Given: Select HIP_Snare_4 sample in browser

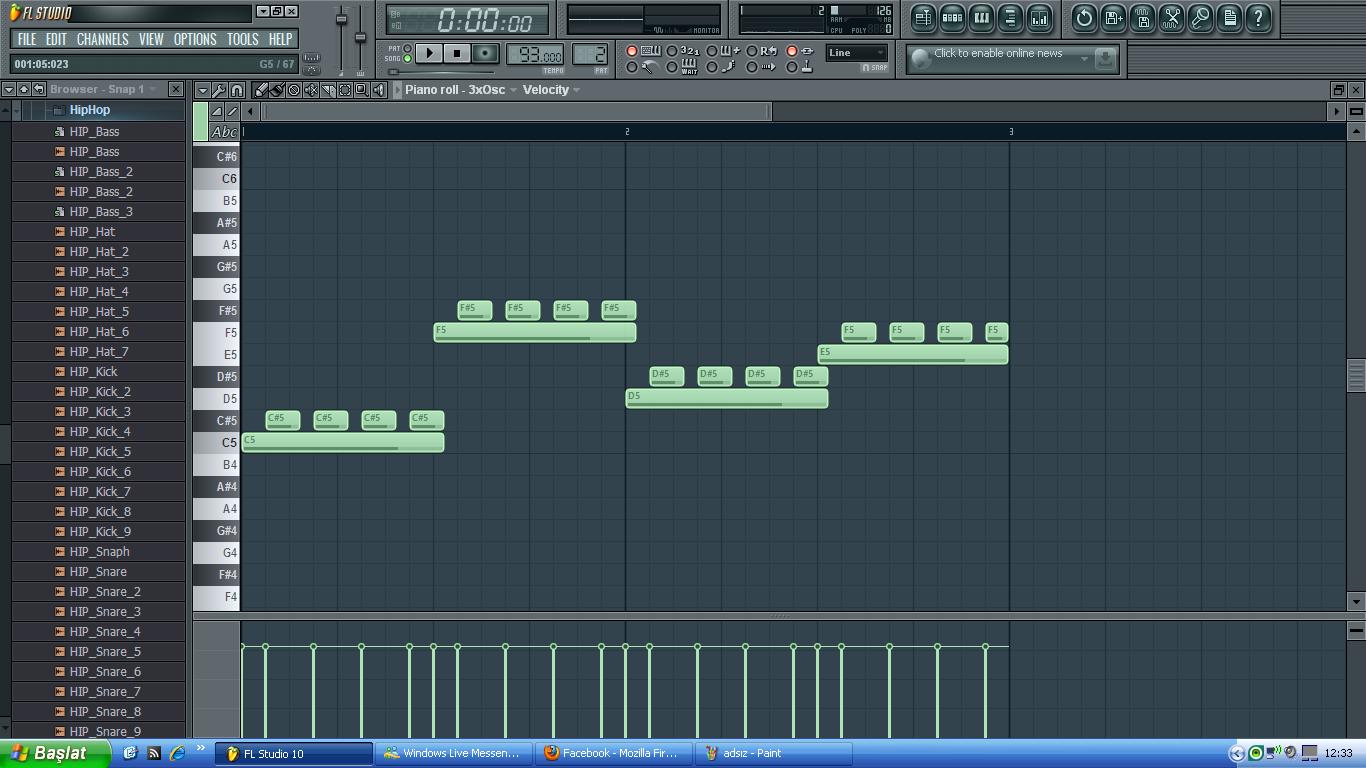Looking at the screenshot, I should click(x=105, y=631).
